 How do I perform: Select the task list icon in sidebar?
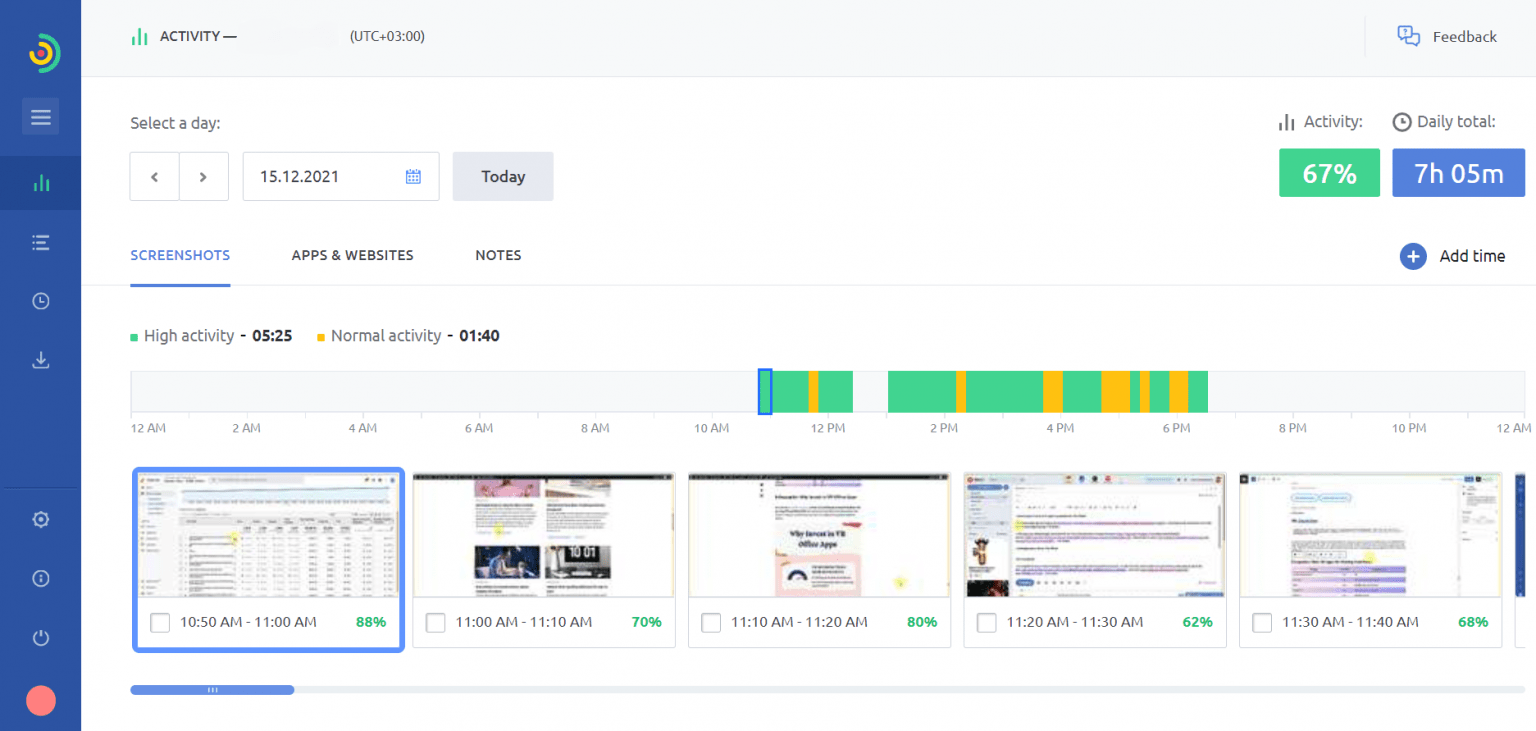[x=40, y=242]
